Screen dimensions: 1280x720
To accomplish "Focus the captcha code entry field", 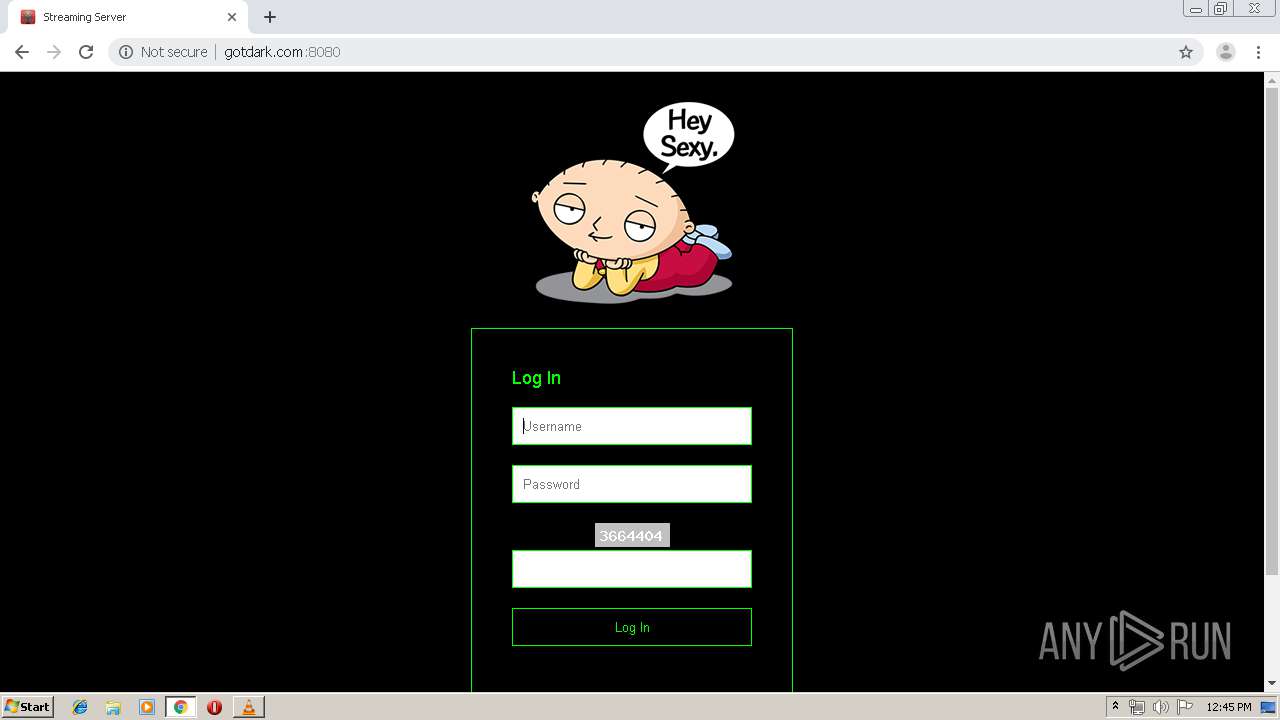I will pyautogui.click(x=632, y=569).
